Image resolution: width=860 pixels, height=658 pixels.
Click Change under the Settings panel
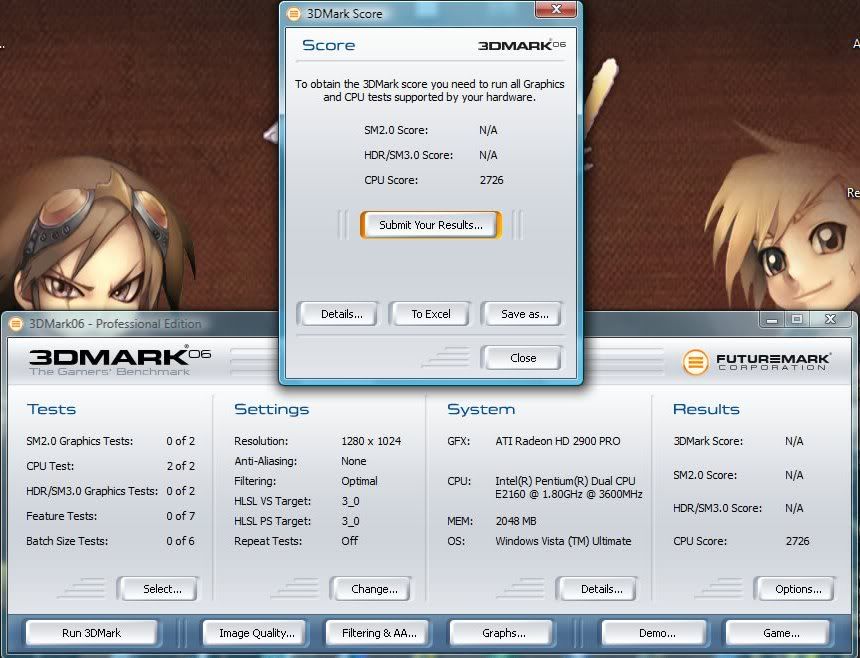pos(371,589)
